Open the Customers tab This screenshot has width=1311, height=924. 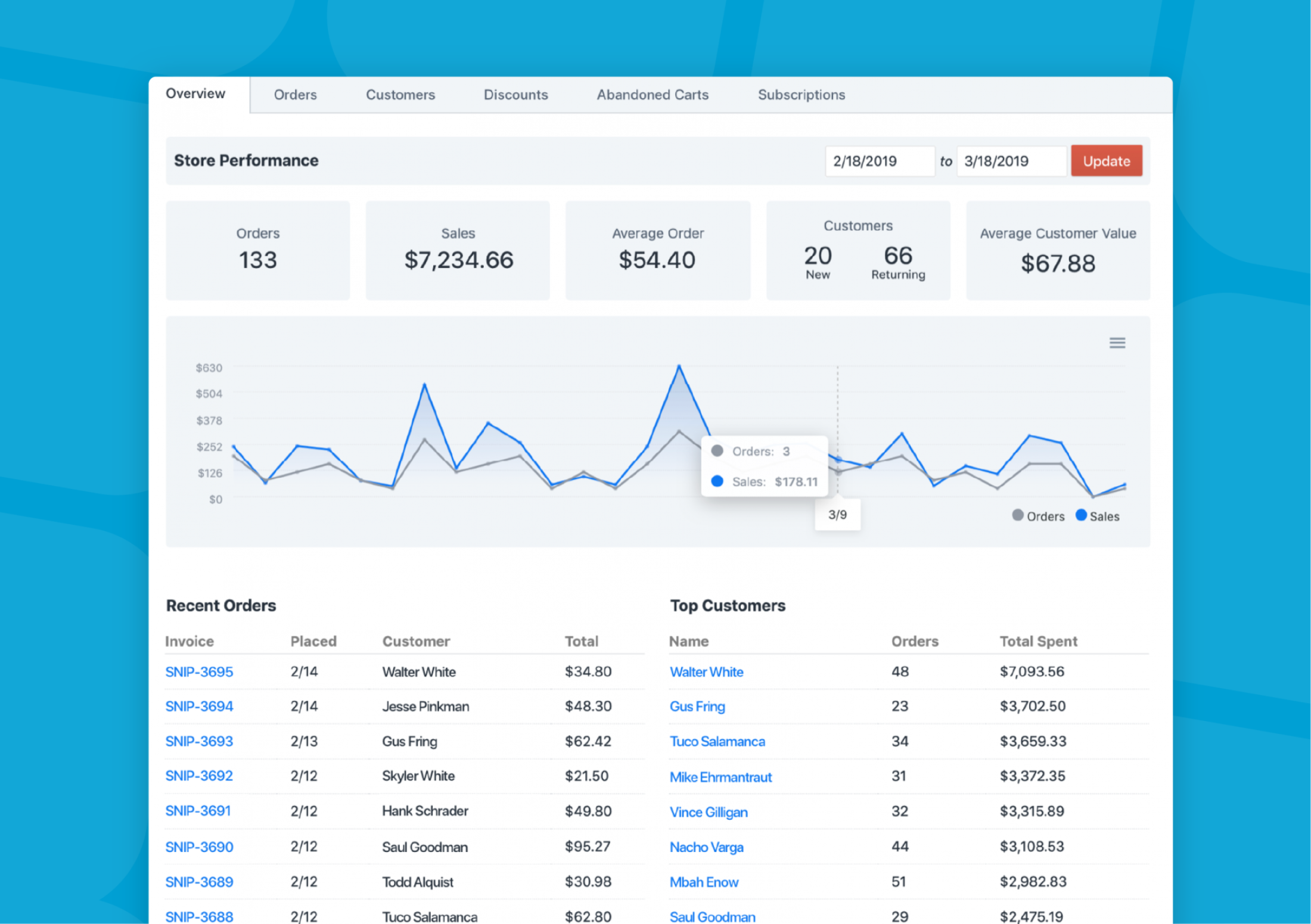tap(400, 95)
